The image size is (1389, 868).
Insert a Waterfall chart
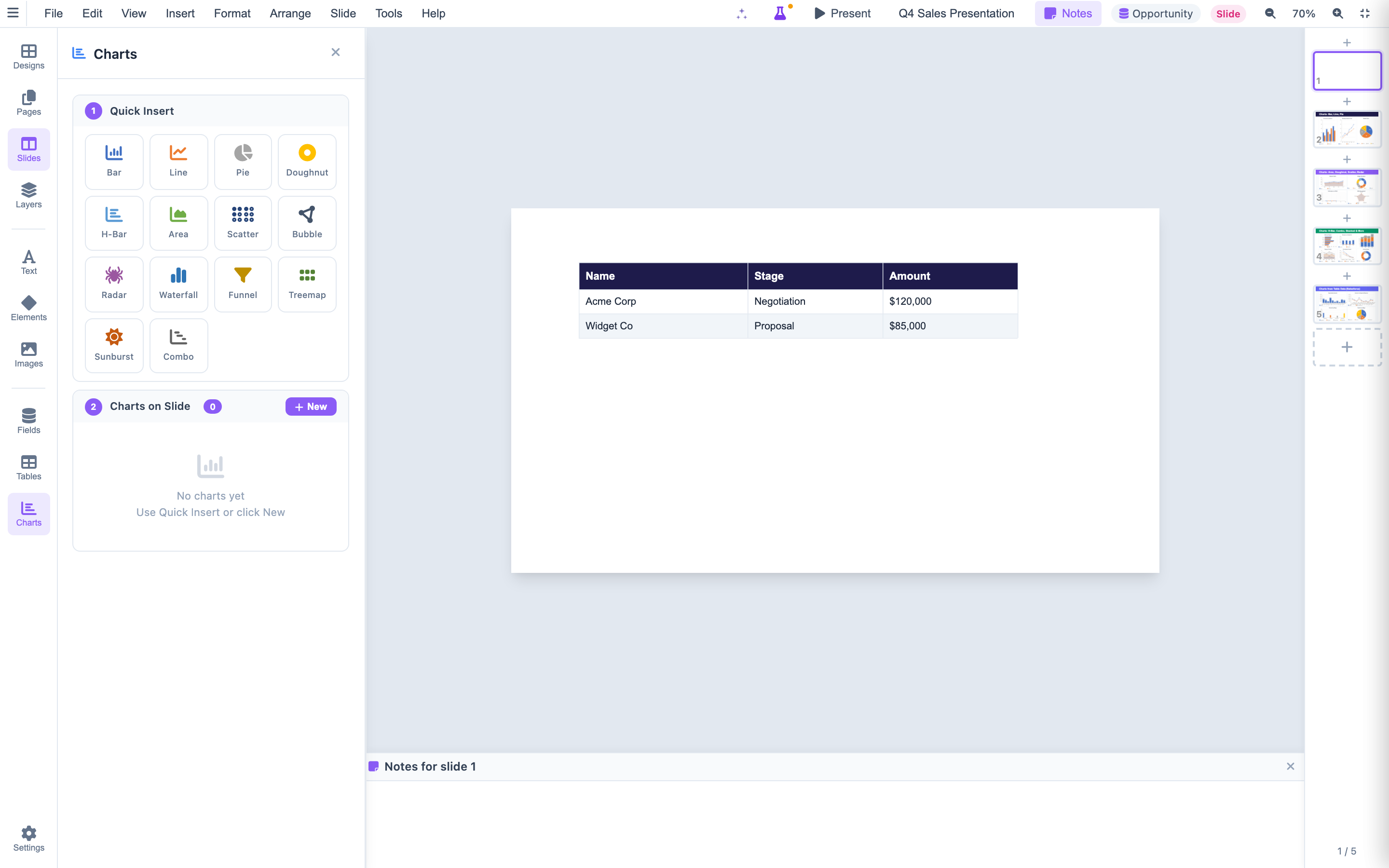(x=178, y=284)
